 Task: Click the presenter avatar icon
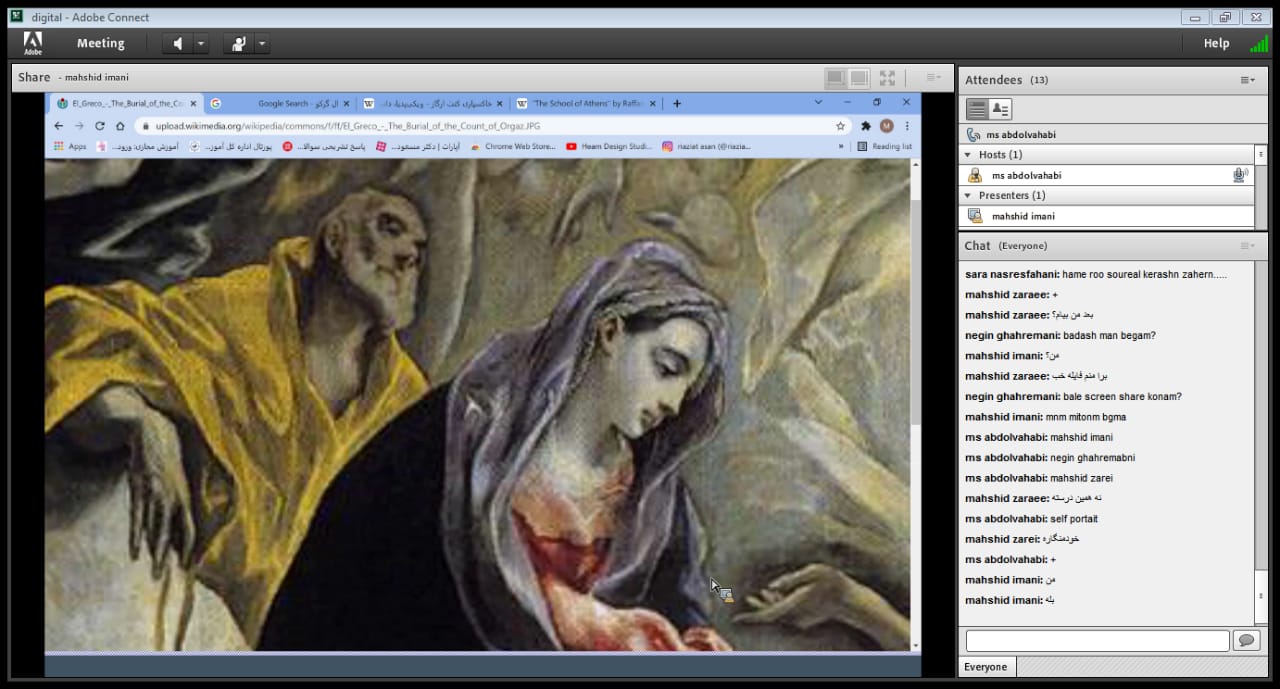[x=975, y=216]
